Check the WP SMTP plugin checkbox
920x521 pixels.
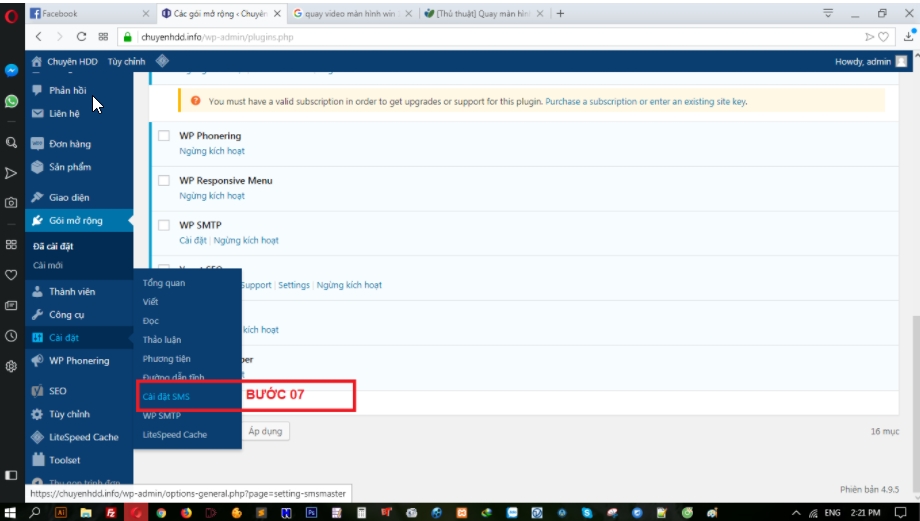[x=164, y=226]
